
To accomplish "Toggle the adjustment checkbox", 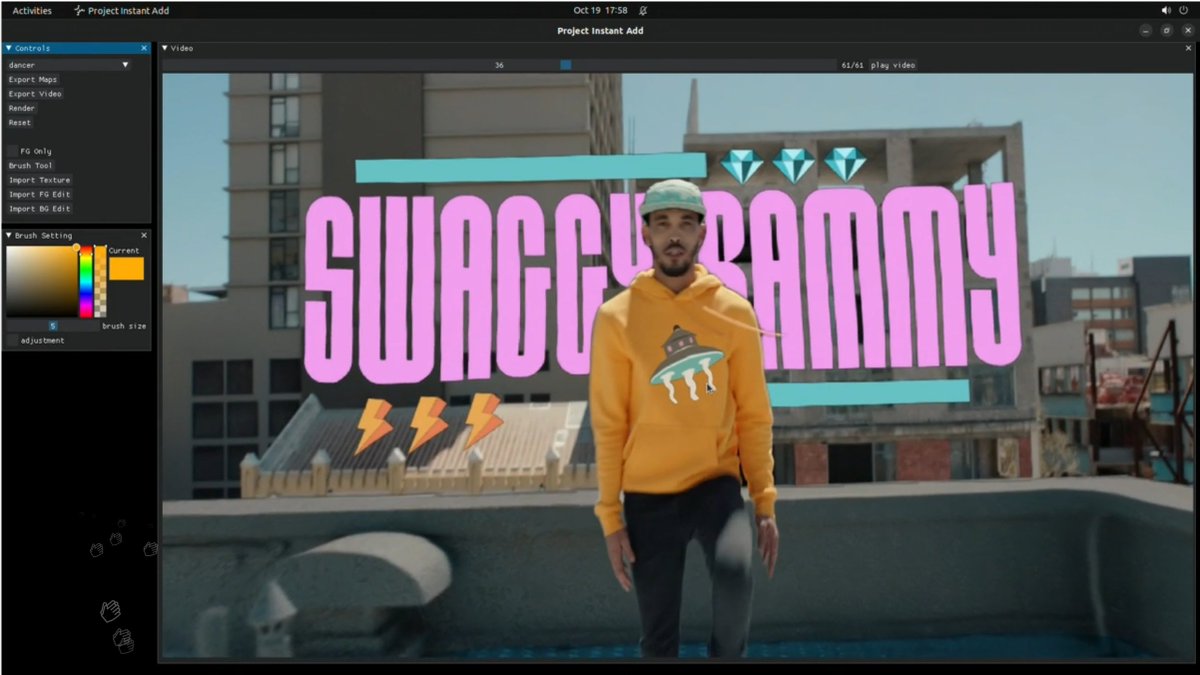I will coord(12,340).
